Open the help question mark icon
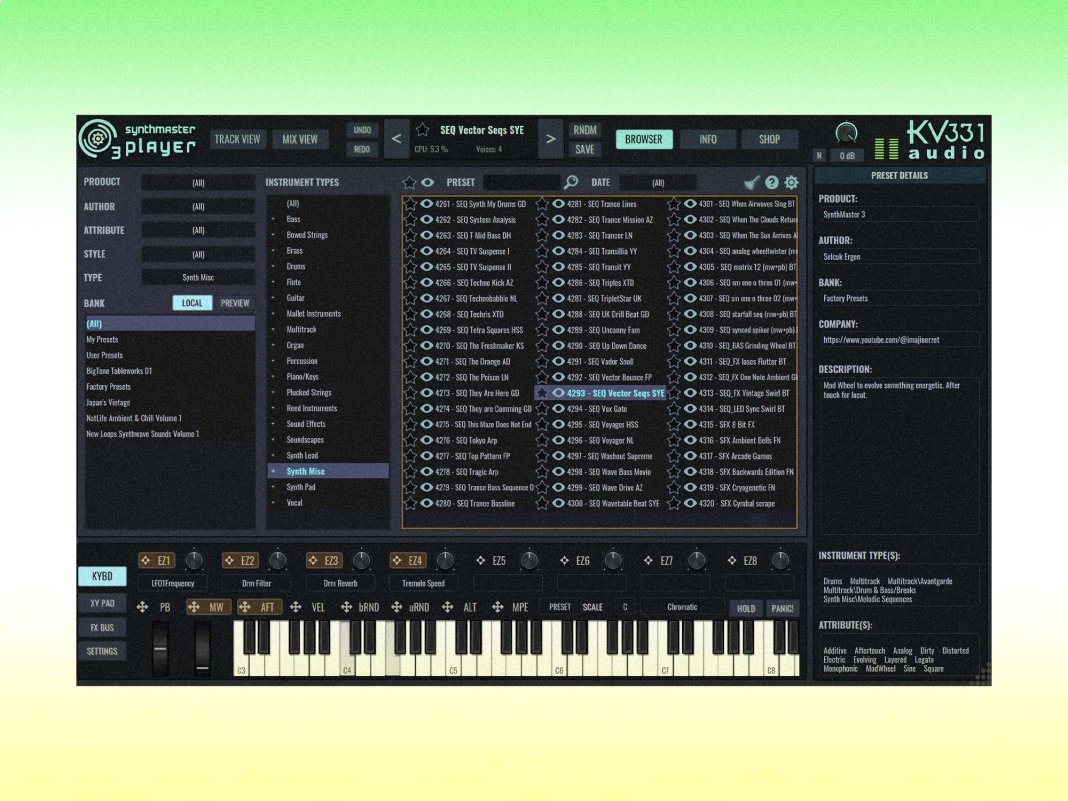The image size is (1068, 801). pyautogui.click(x=772, y=182)
